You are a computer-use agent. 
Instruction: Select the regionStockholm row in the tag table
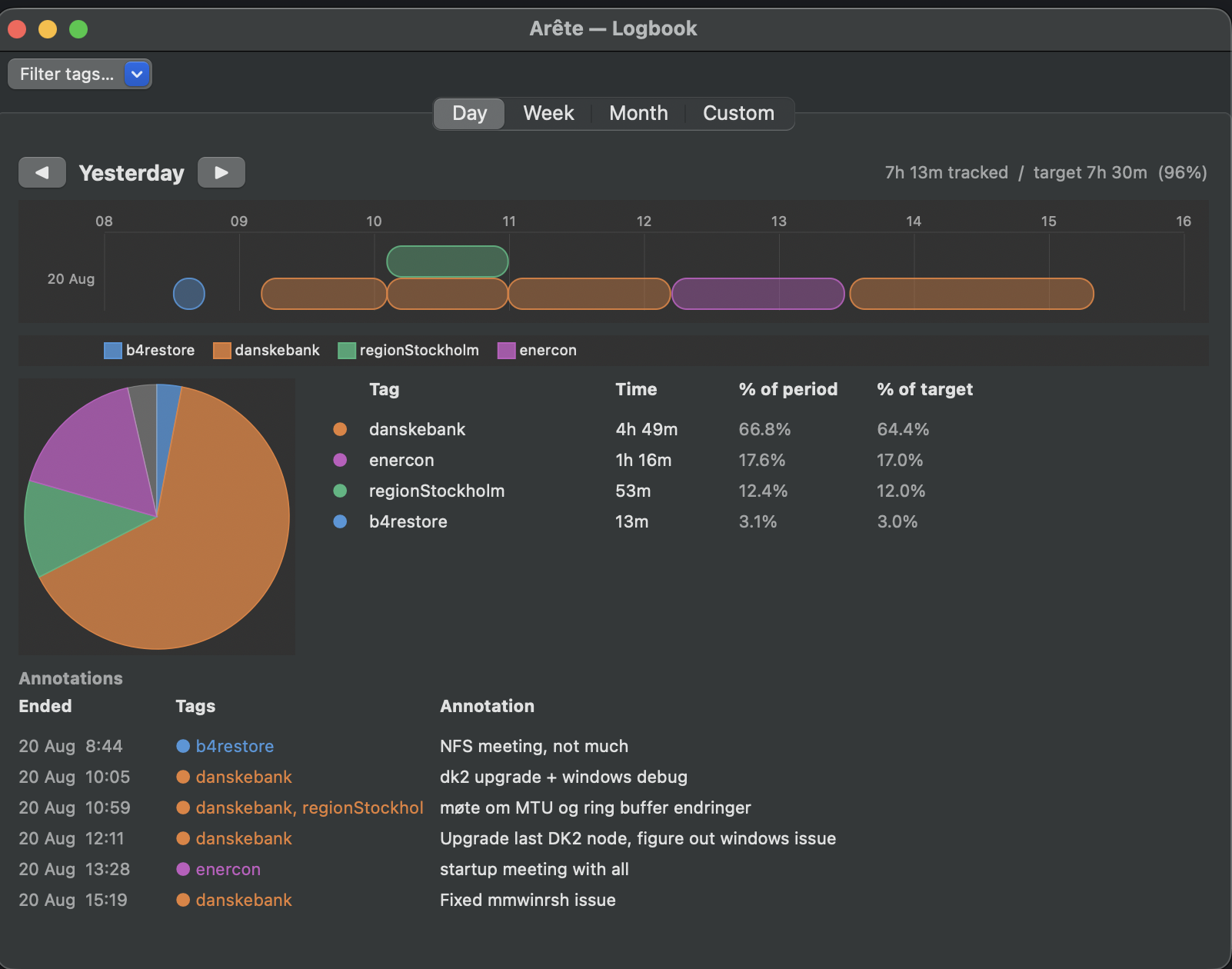[654, 491]
